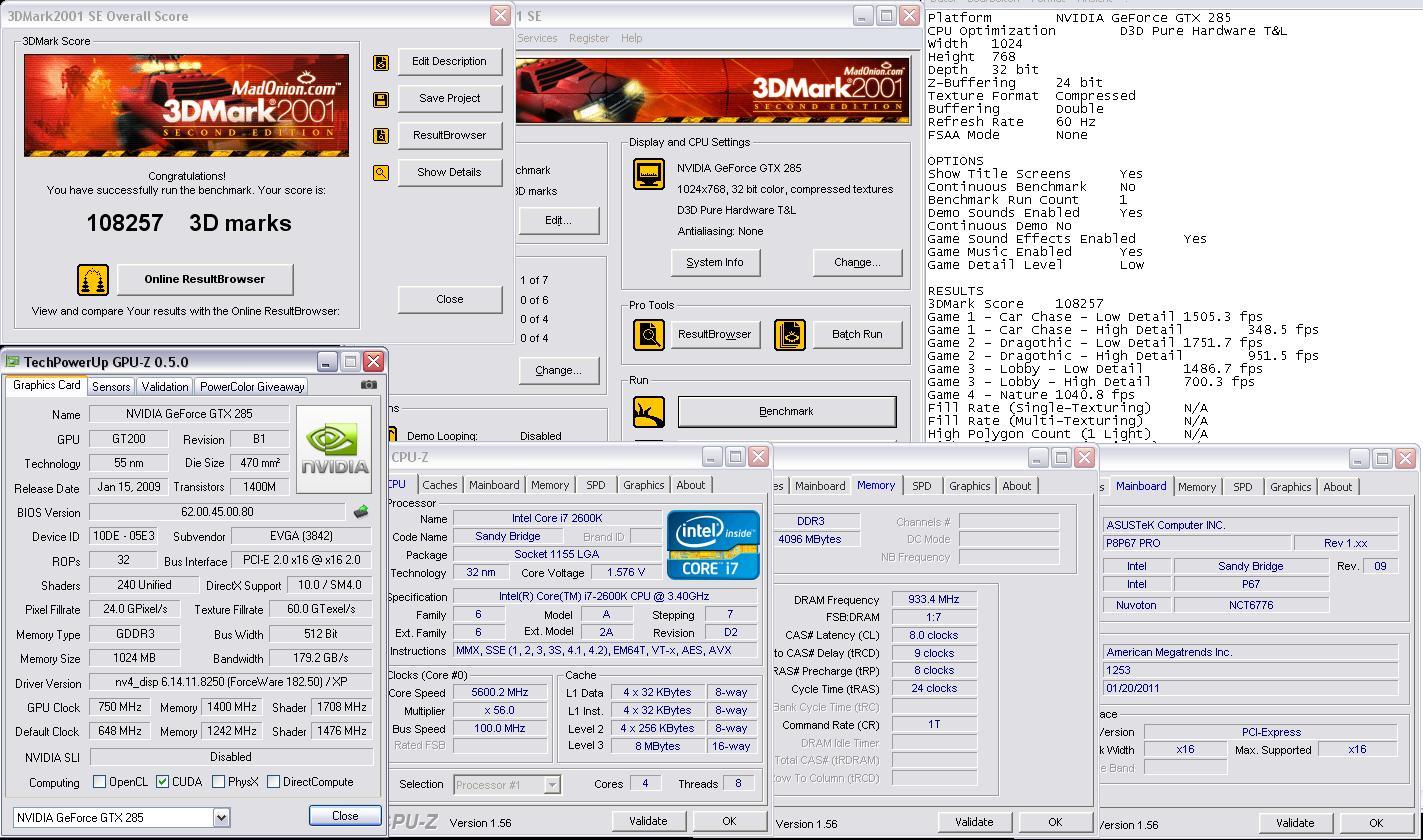
Task: Click the GPU-Z title bar application icon
Action: (x=13, y=362)
